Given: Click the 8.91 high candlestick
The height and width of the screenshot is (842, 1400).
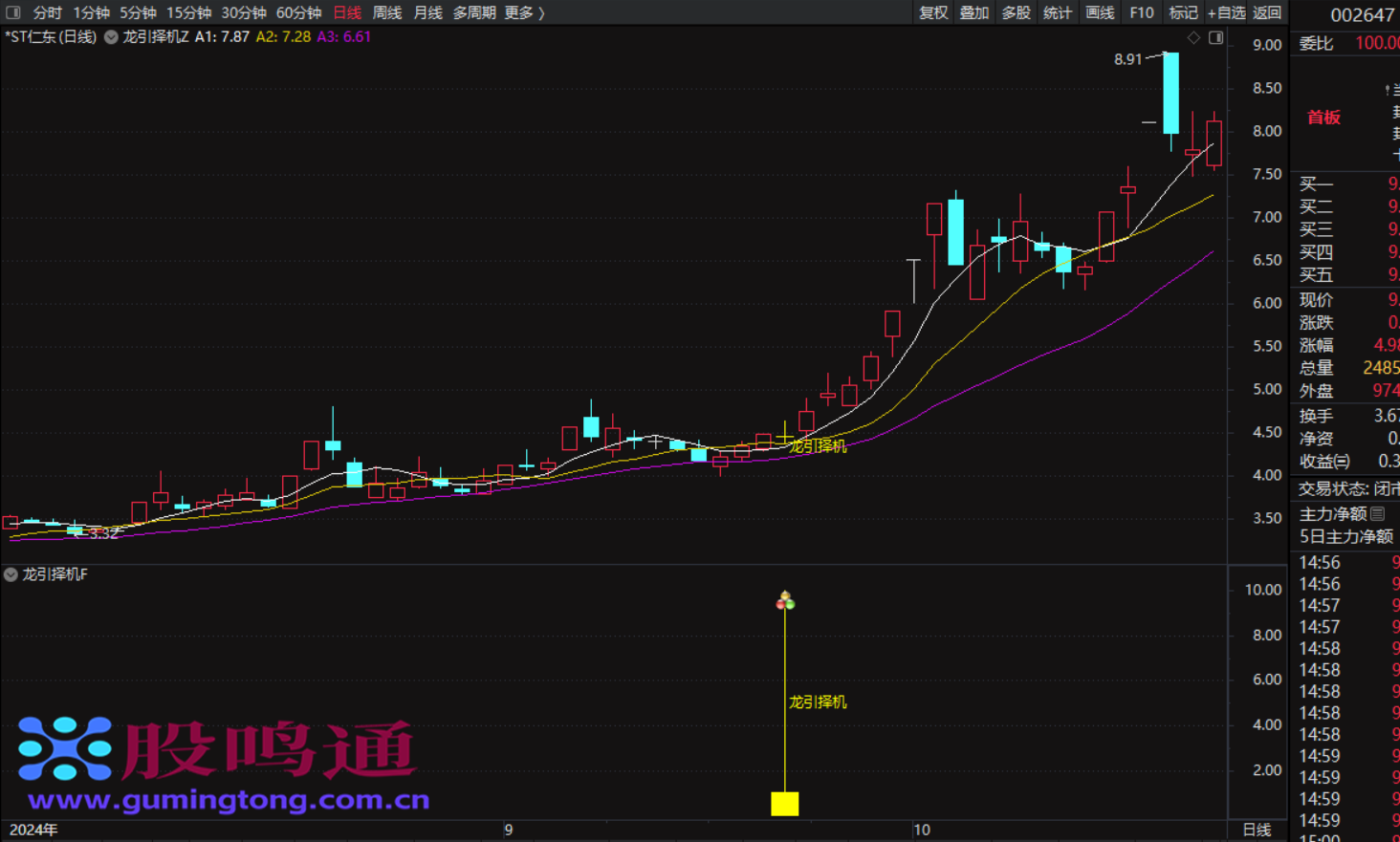Looking at the screenshot, I should [1170, 93].
